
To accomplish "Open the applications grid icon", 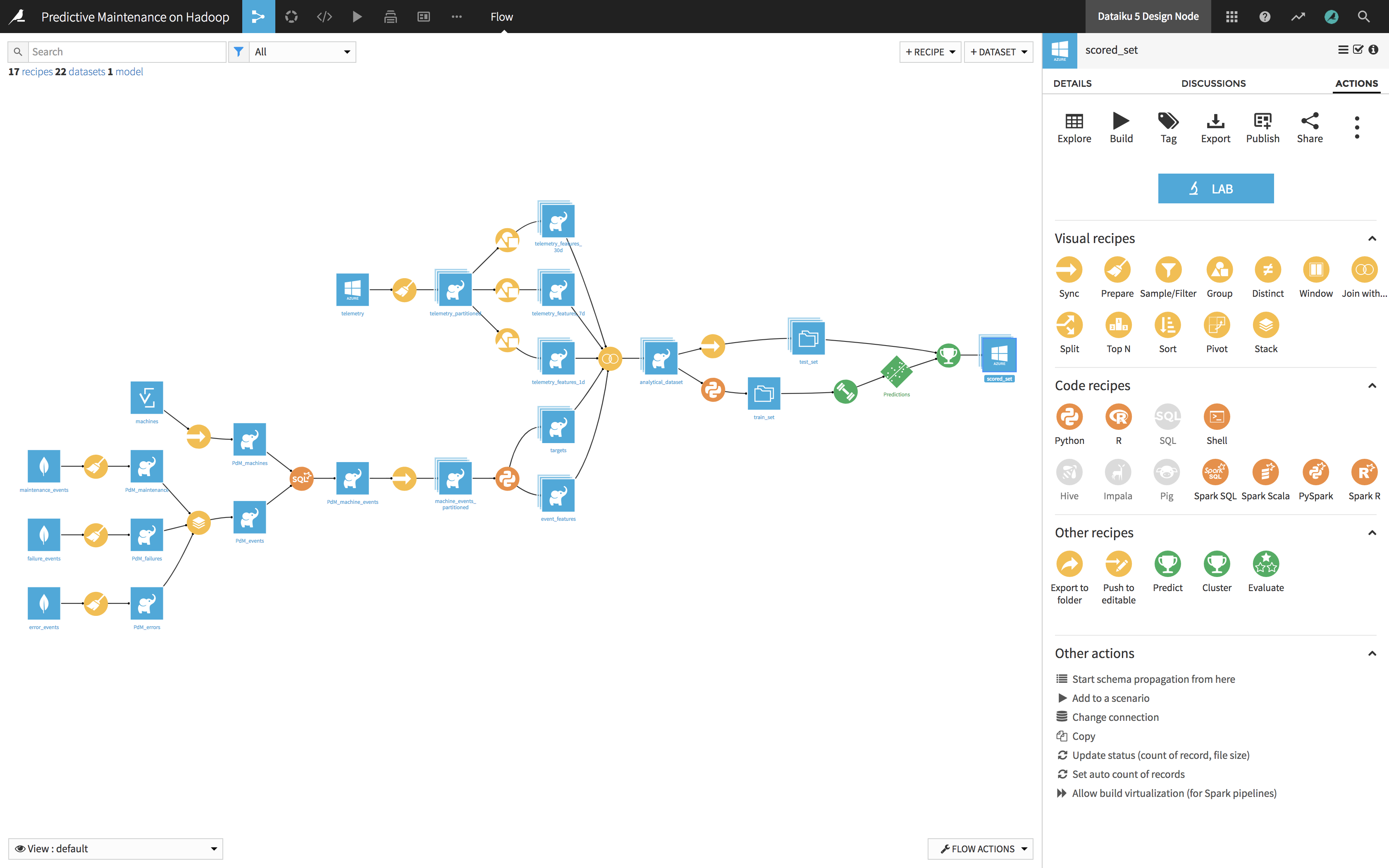I will pos(1232,17).
